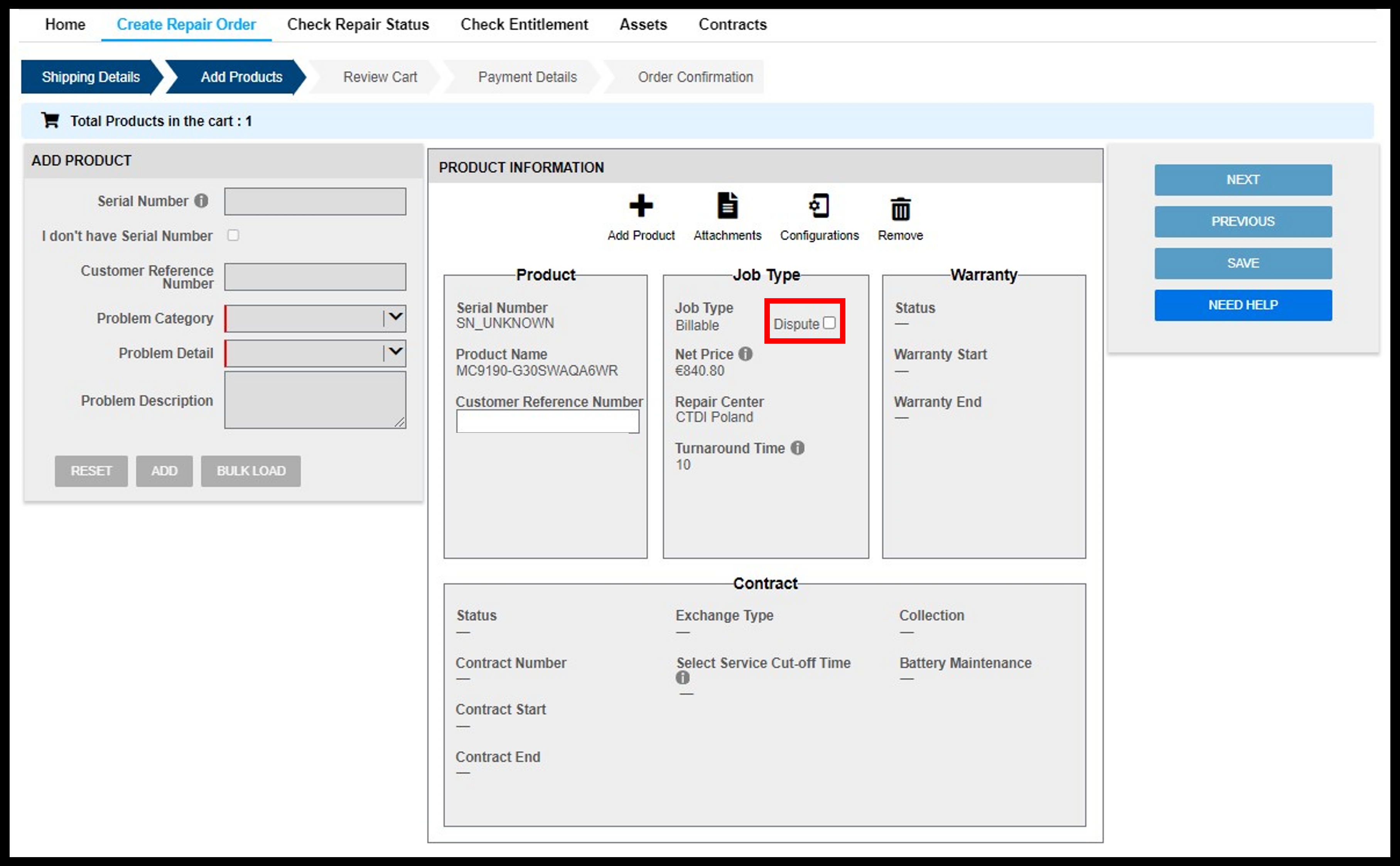Click the Remove trash can icon
Image resolution: width=1400 pixels, height=866 pixels.
click(900, 208)
